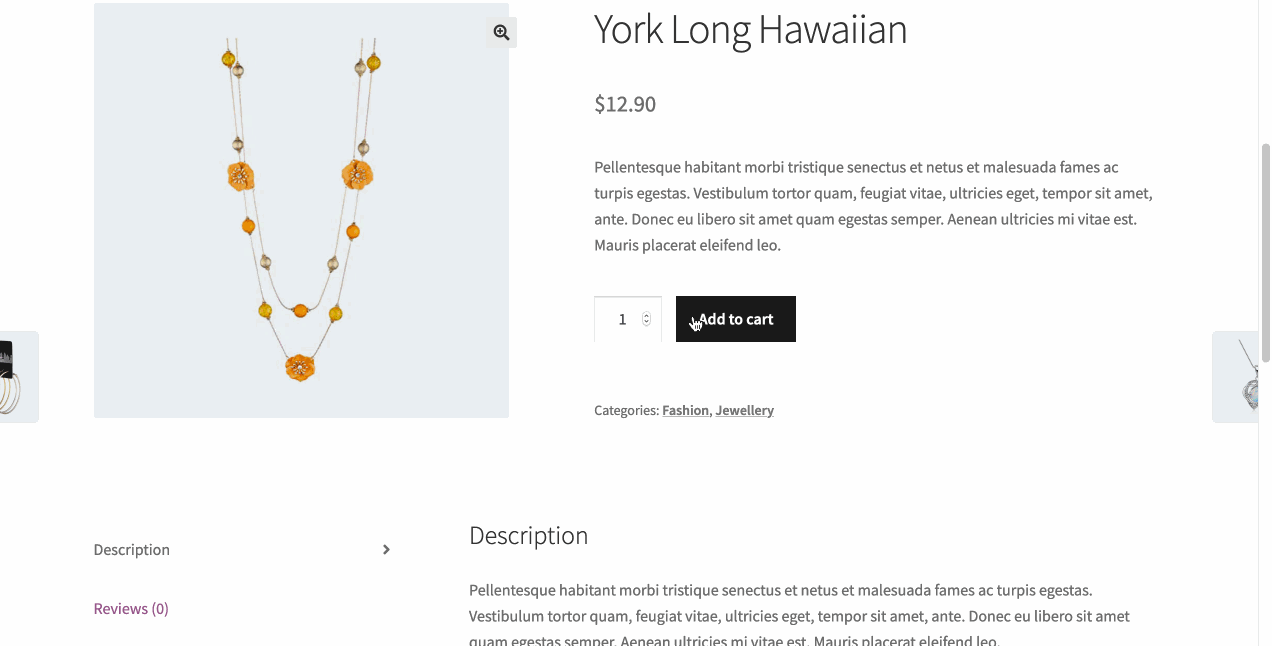Click the $12.90 price text
The height and width of the screenshot is (646, 1272).
[625, 104]
